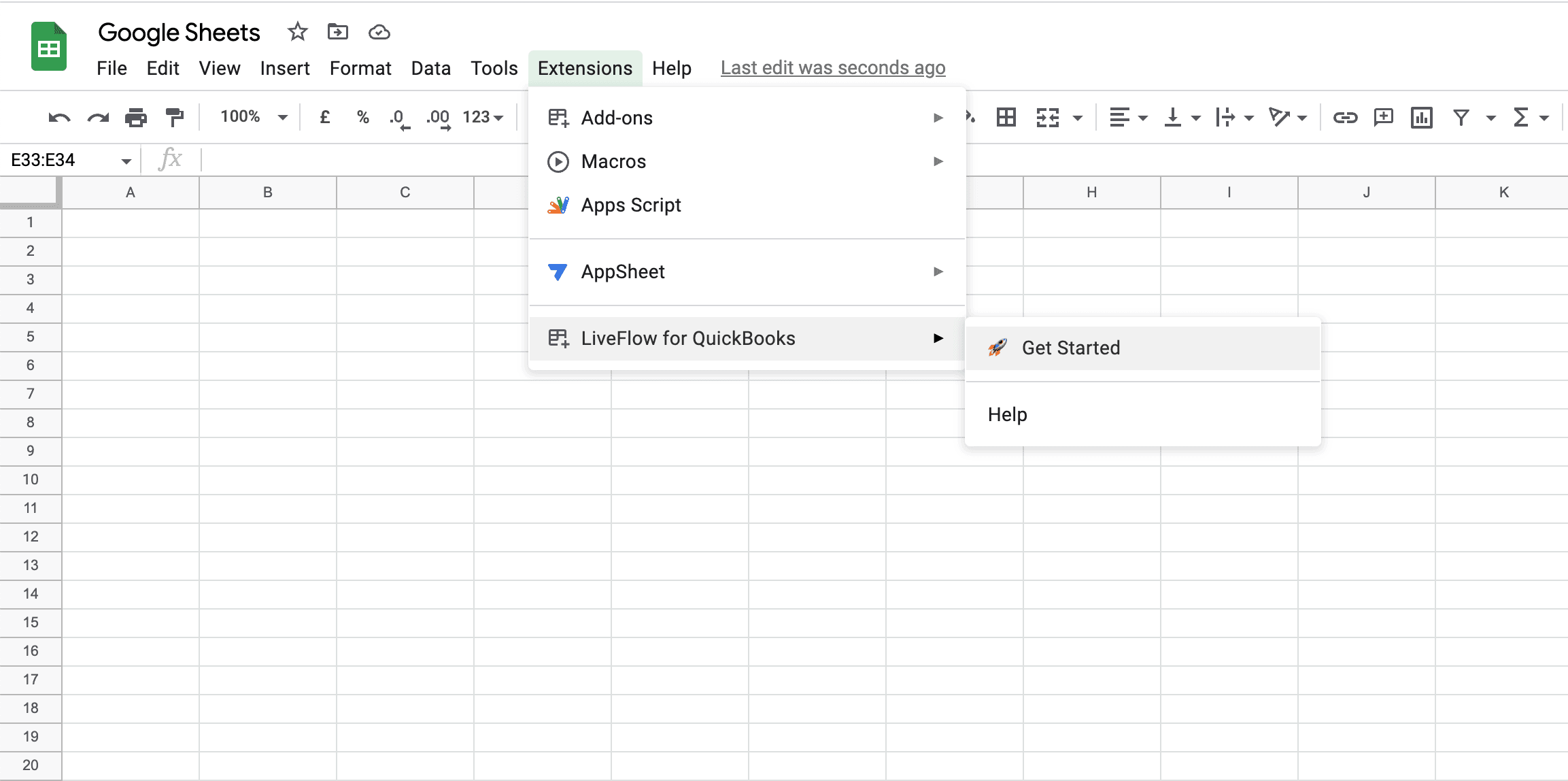Insert a comment
This screenshot has height=781, width=1568.
click(1384, 118)
